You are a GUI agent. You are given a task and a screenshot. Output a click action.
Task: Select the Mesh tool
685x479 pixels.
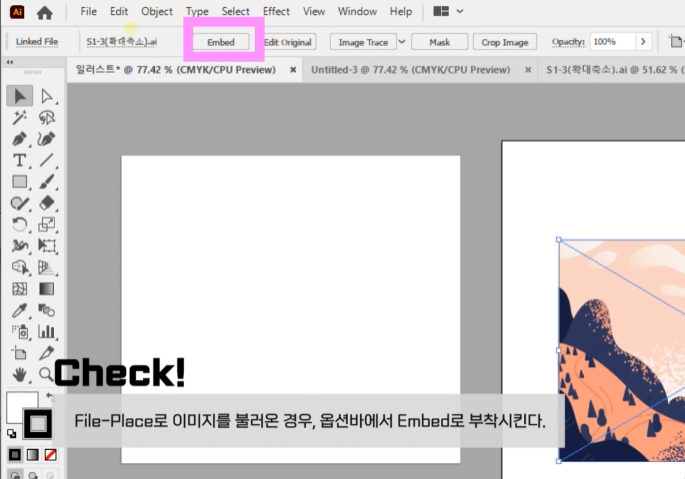(x=20, y=289)
